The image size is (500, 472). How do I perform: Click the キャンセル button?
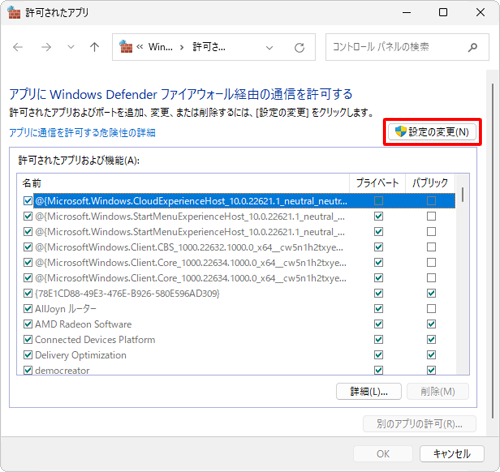(452, 453)
